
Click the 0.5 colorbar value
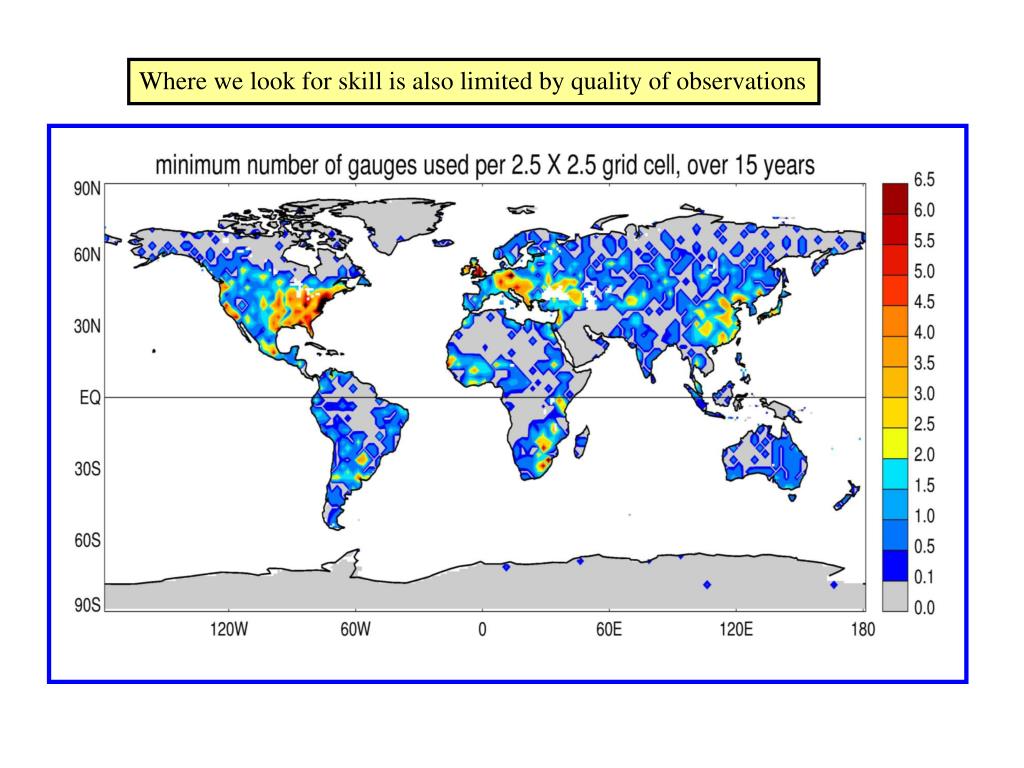click(x=924, y=547)
